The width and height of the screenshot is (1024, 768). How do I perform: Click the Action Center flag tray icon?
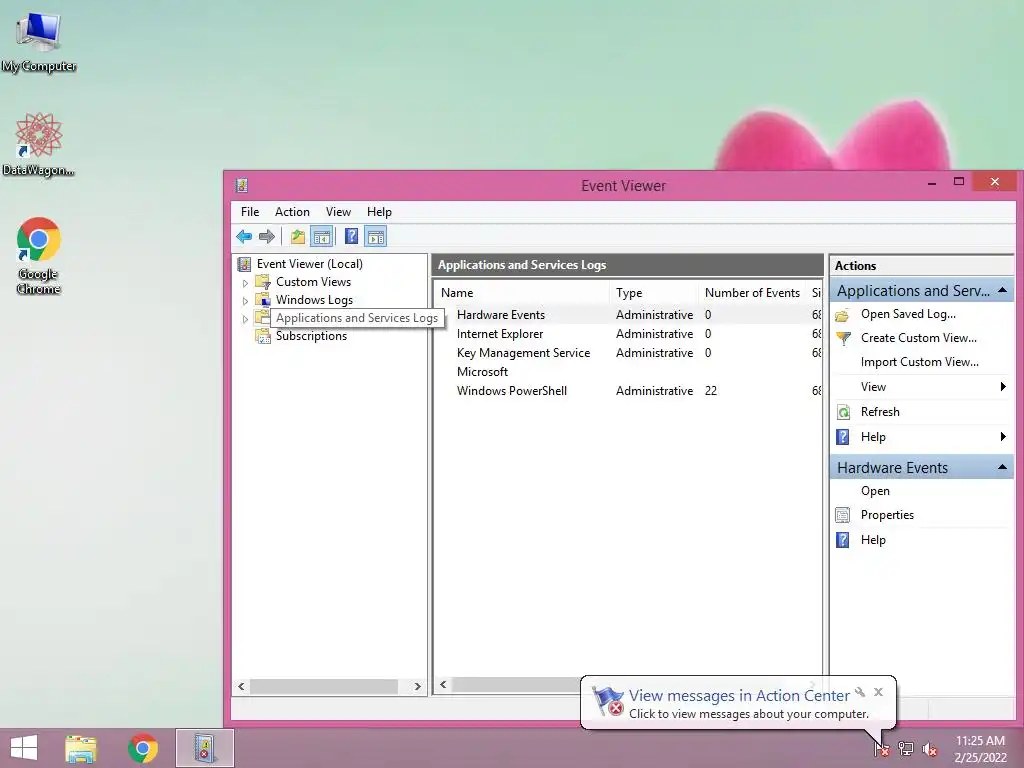pos(882,749)
